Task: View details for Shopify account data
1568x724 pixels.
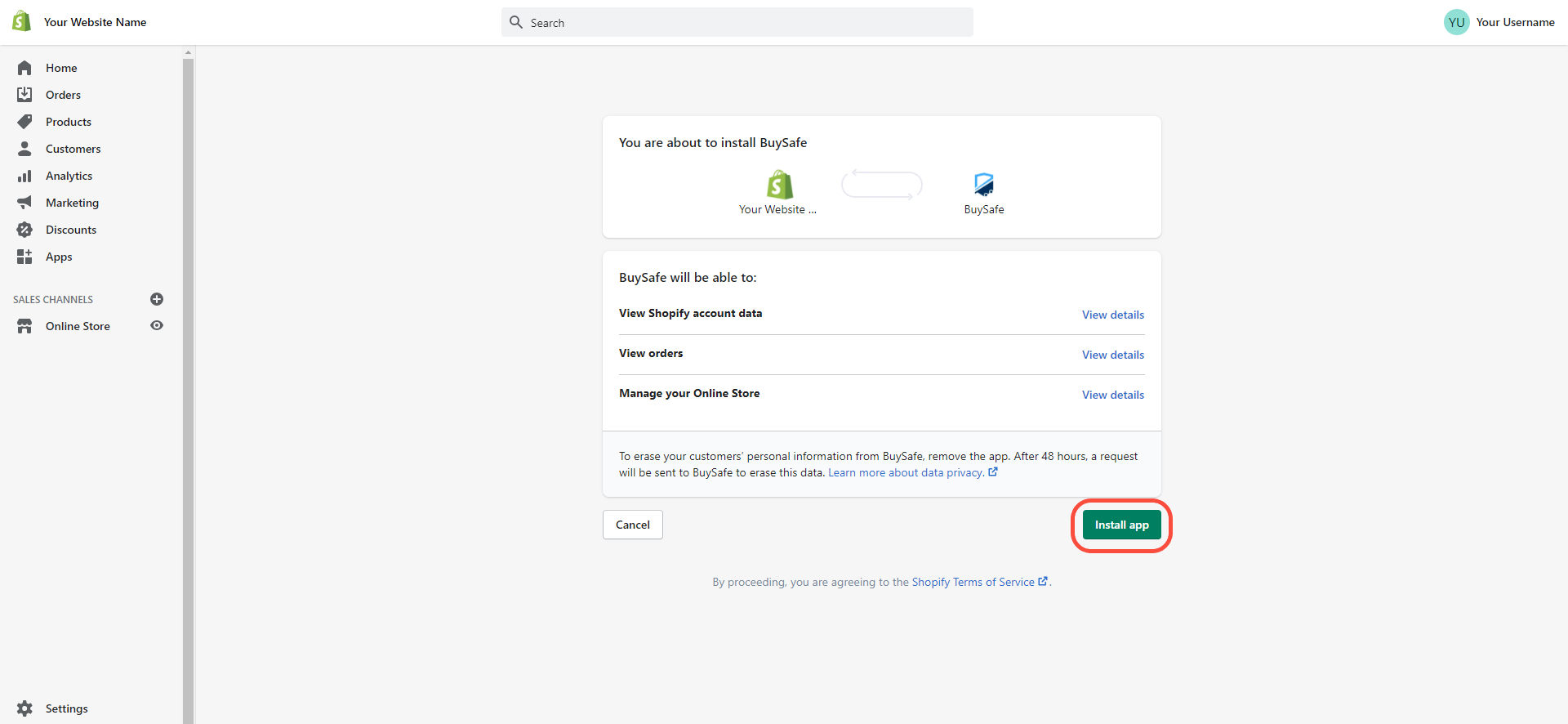Action: point(1113,315)
